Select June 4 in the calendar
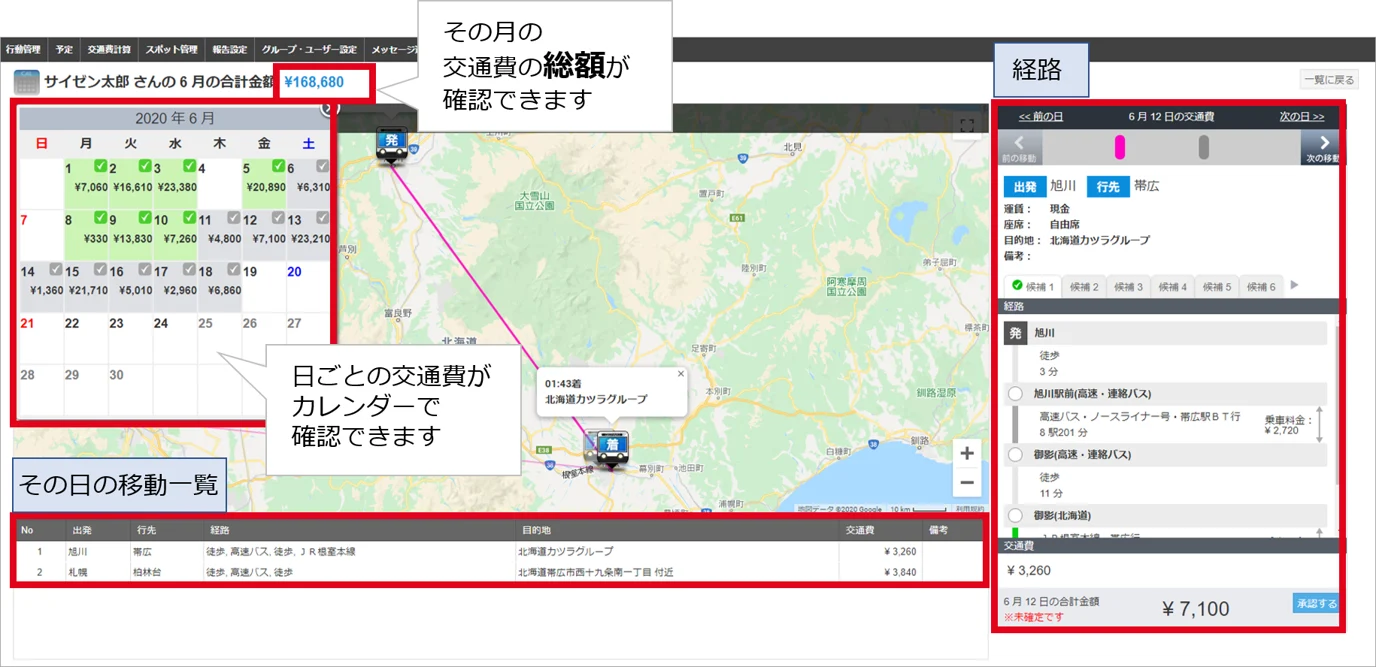The height and width of the screenshot is (667, 1376). coord(219,182)
